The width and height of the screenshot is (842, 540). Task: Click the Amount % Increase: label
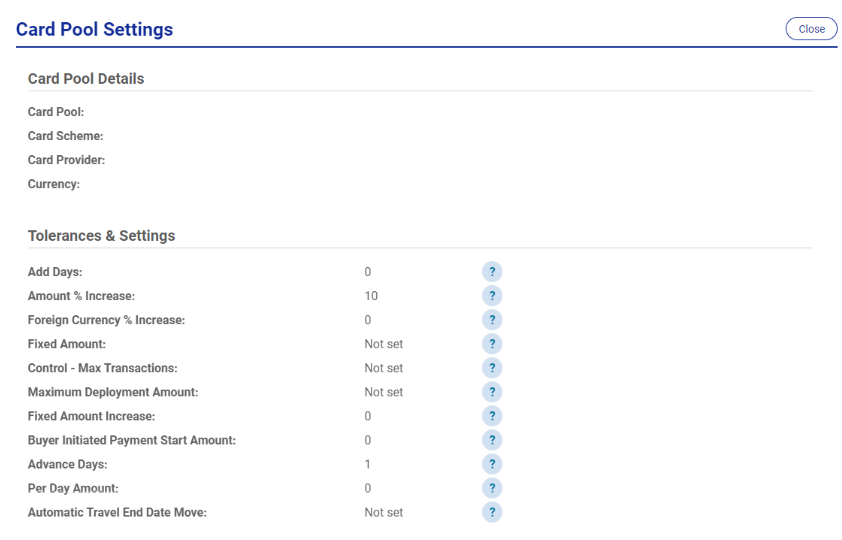pyautogui.click(x=82, y=296)
